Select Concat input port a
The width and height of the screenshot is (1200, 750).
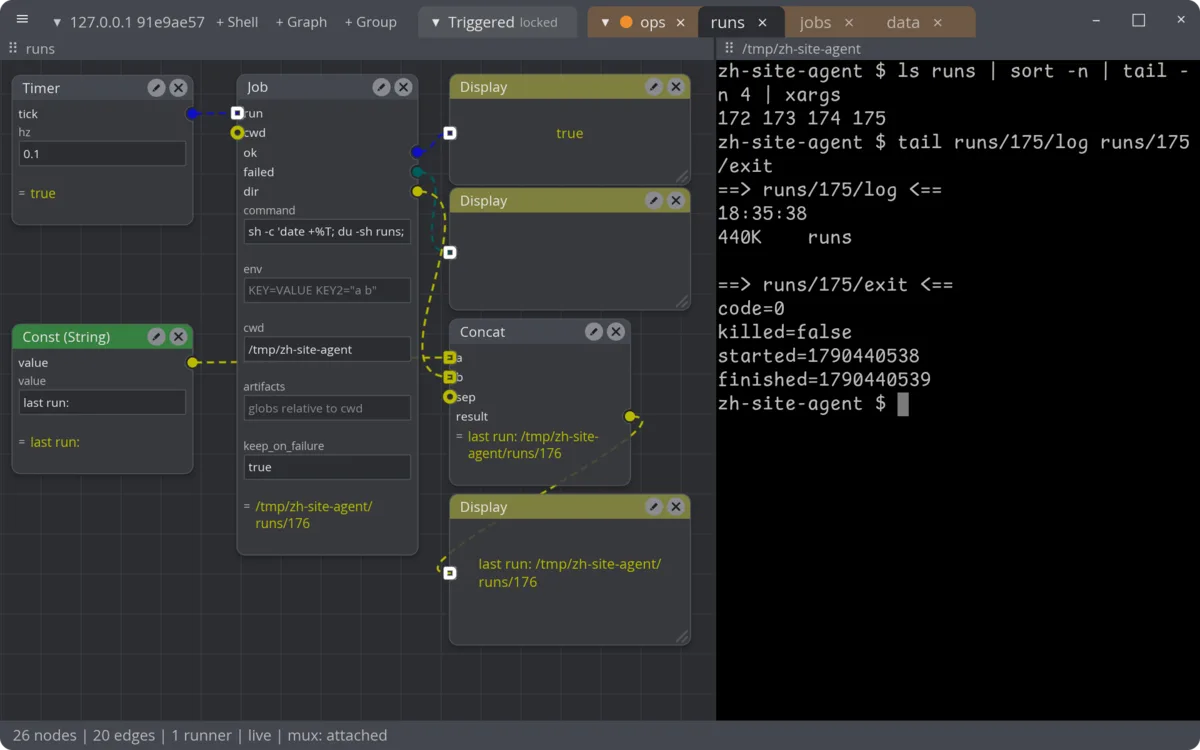coord(450,357)
